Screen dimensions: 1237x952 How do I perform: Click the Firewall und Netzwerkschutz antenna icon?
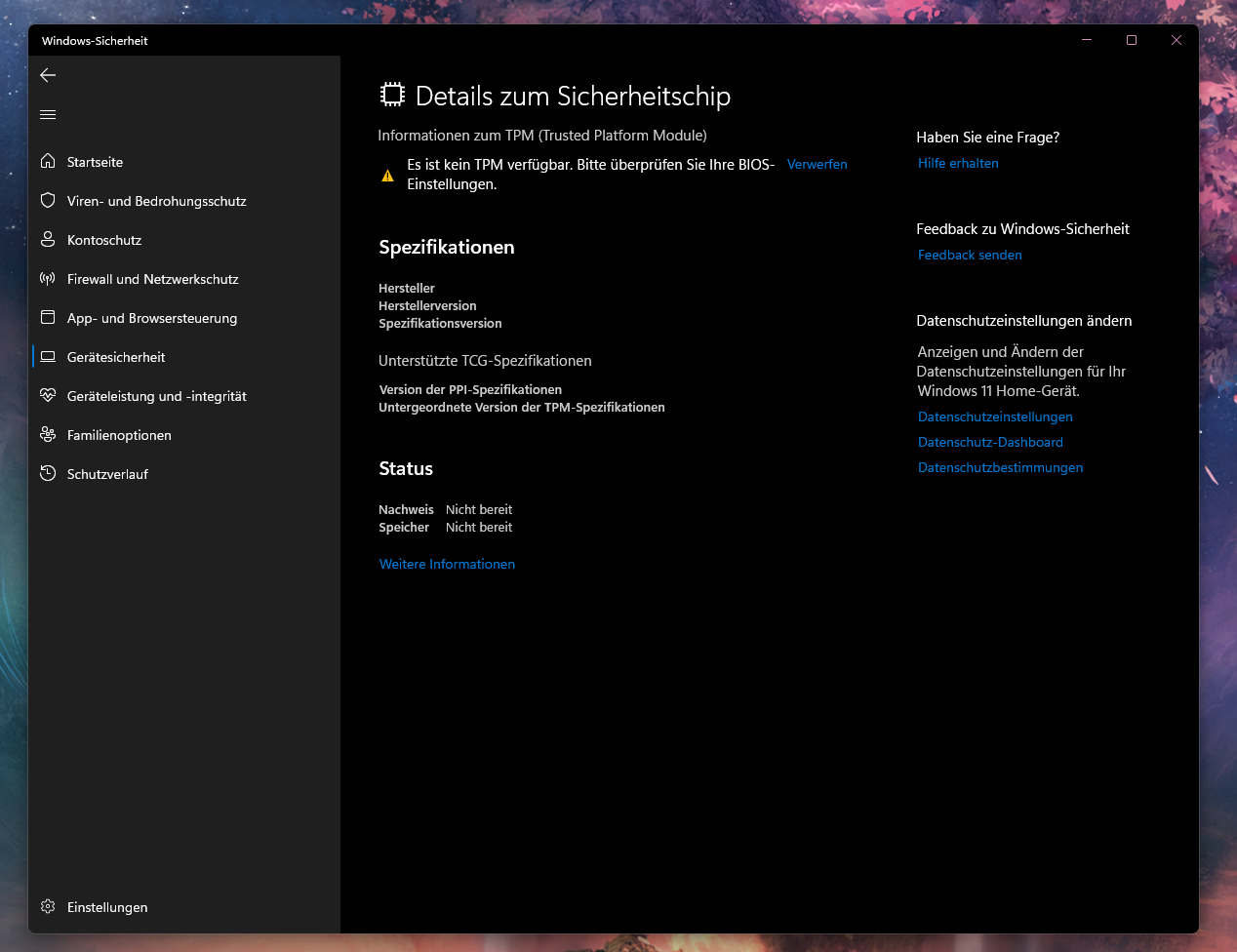coord(48,279)
